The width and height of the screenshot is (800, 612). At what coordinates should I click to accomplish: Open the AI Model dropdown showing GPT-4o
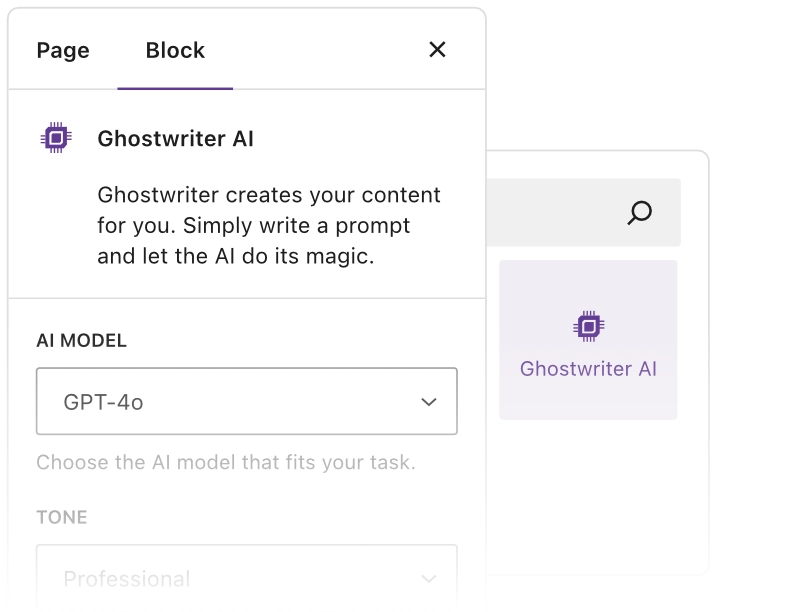(x=246, y=401)
